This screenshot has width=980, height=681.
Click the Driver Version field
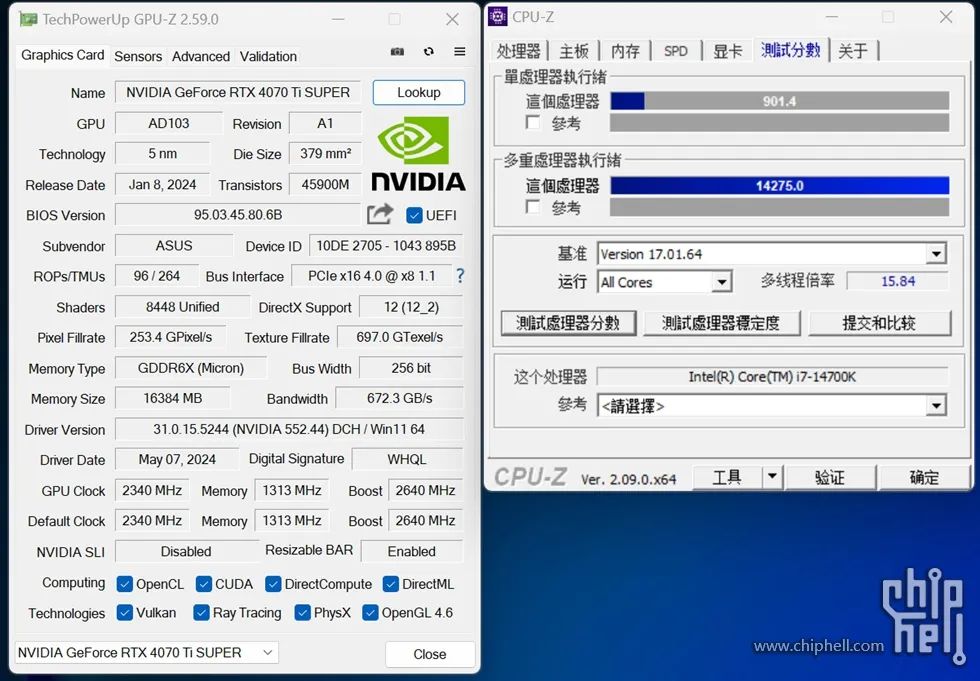point(289,429)
